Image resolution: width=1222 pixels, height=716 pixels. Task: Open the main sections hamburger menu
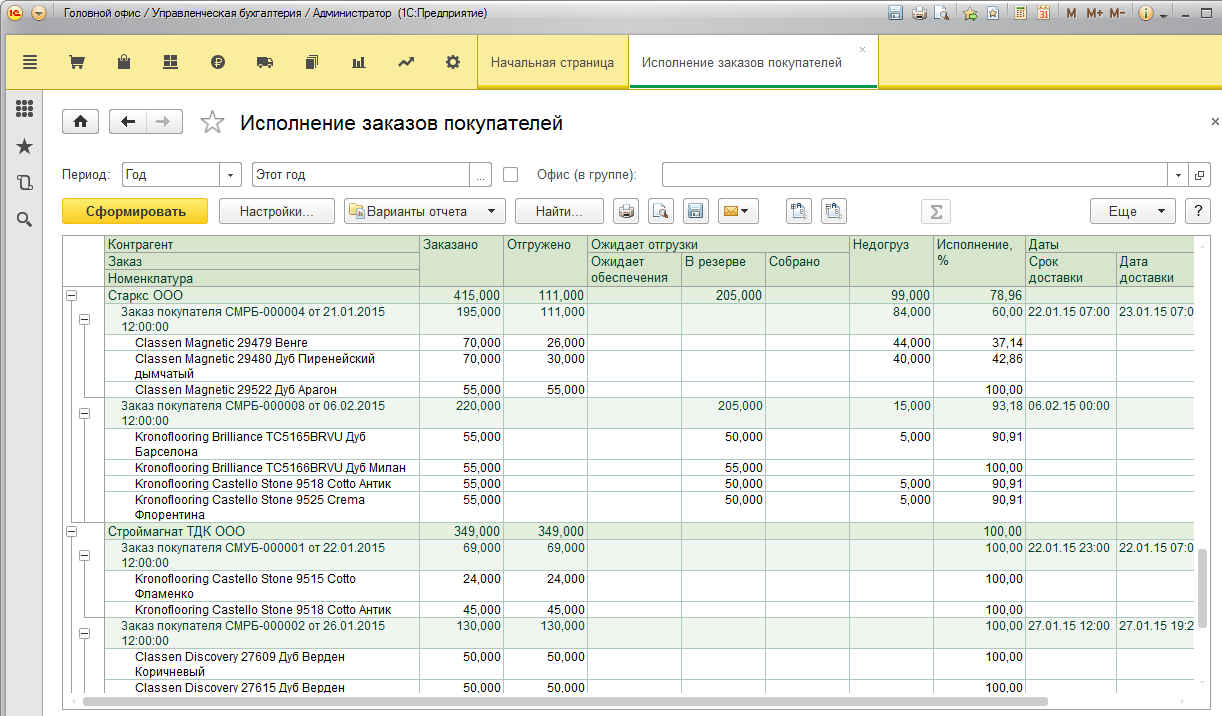(x=30, y=62)
